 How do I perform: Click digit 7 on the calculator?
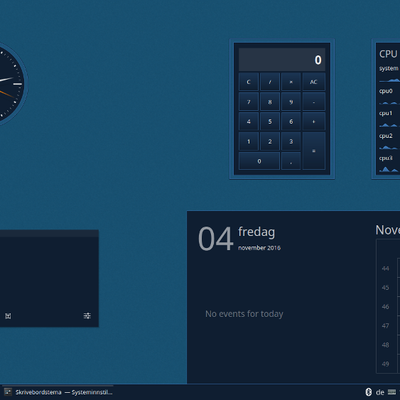click(249, 102)
